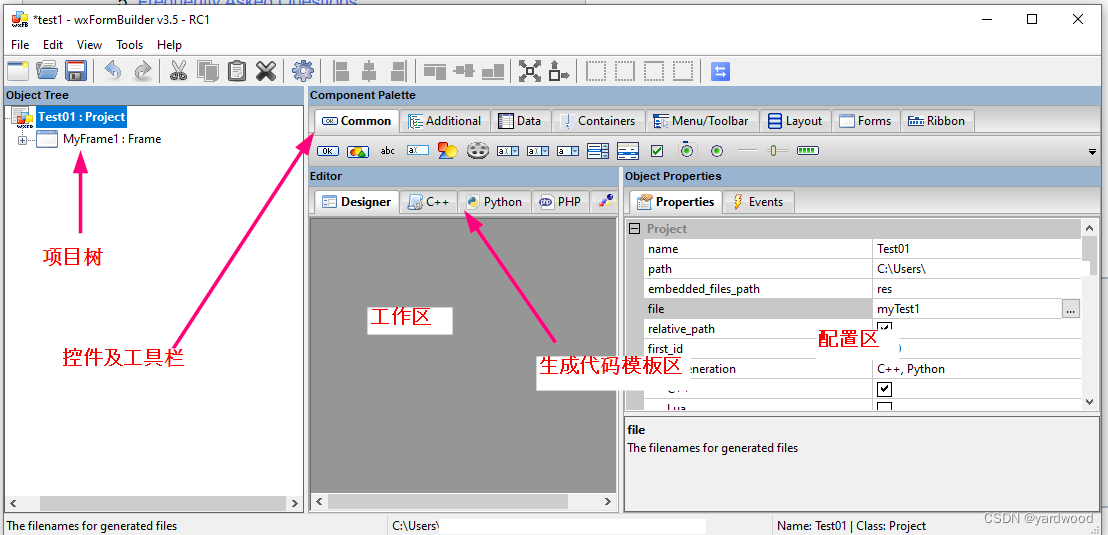
Task: Click the Delete X toolbar icon
Action: (x=266, y=71)
